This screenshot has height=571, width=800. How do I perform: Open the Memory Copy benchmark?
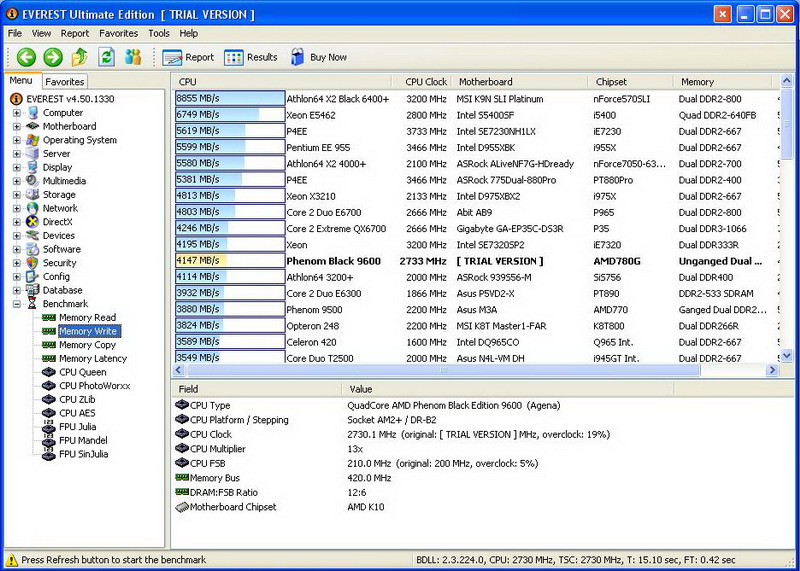point(87,345)
